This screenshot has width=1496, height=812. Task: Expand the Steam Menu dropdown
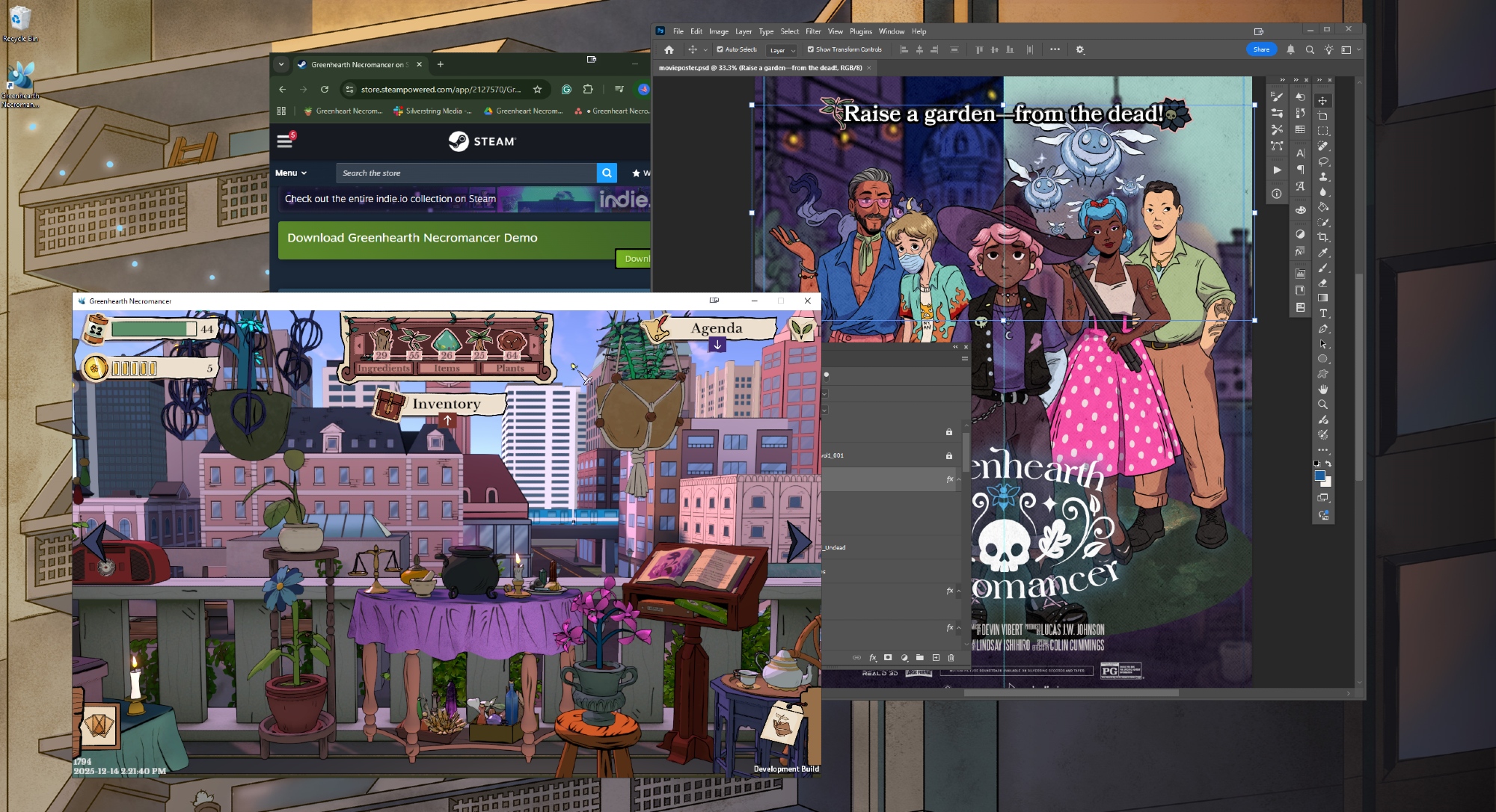click(290, 173)
